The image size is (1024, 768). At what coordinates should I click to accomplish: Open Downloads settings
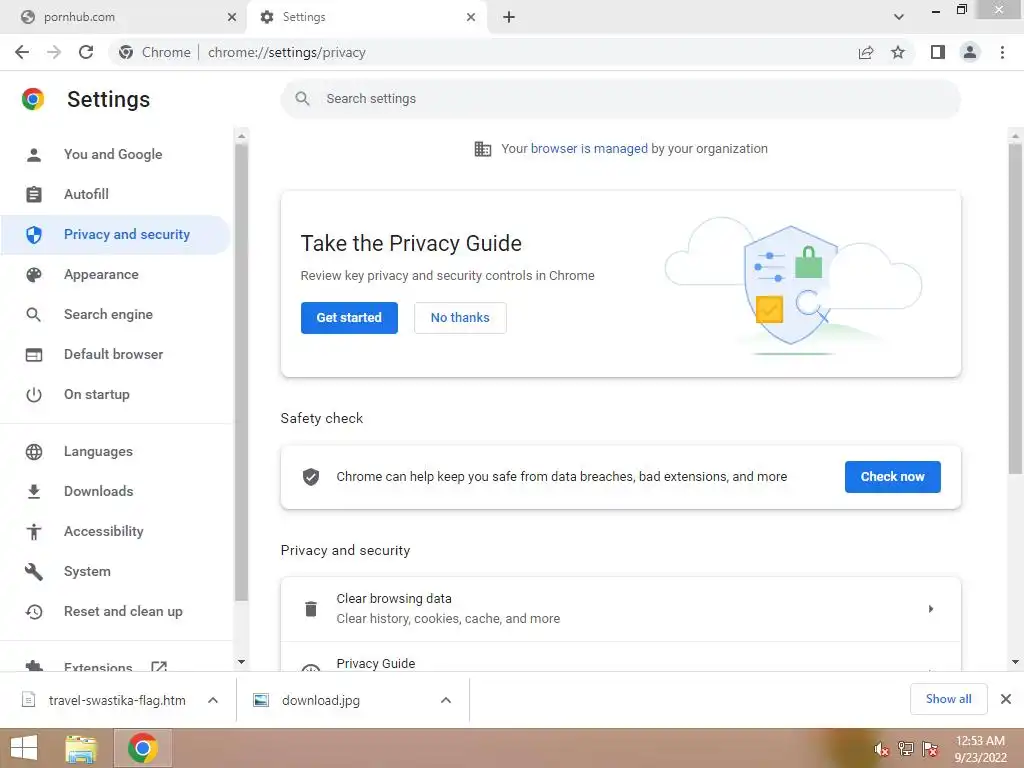tap(99, 491)
